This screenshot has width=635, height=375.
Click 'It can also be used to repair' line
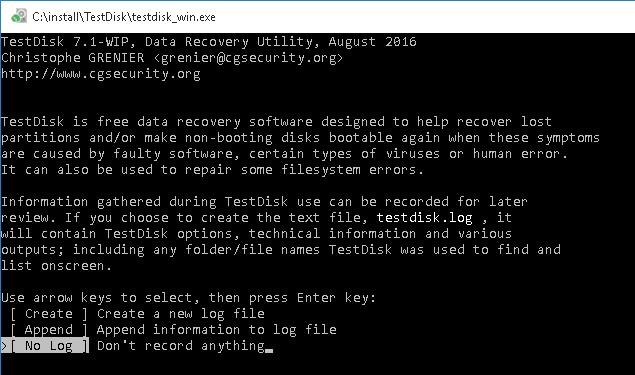pyautogui.click(x=212, y=170)
